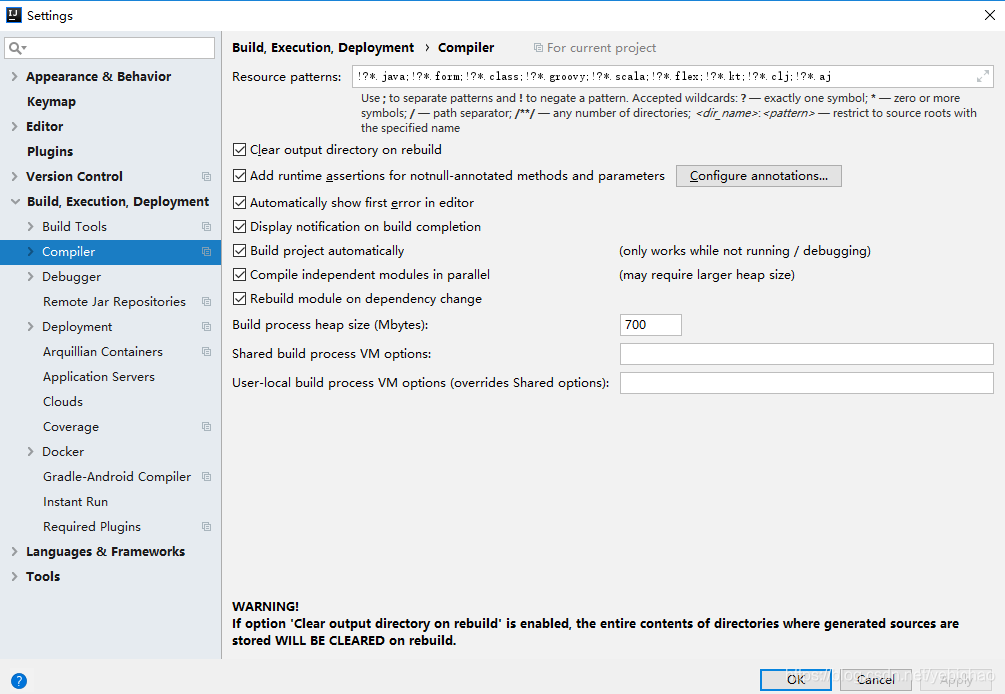The width and height of the screenshot is (1005, 694).
Task: Click Build, Execution, Deployment breadcrumb
Action: [x=323, y=47]
